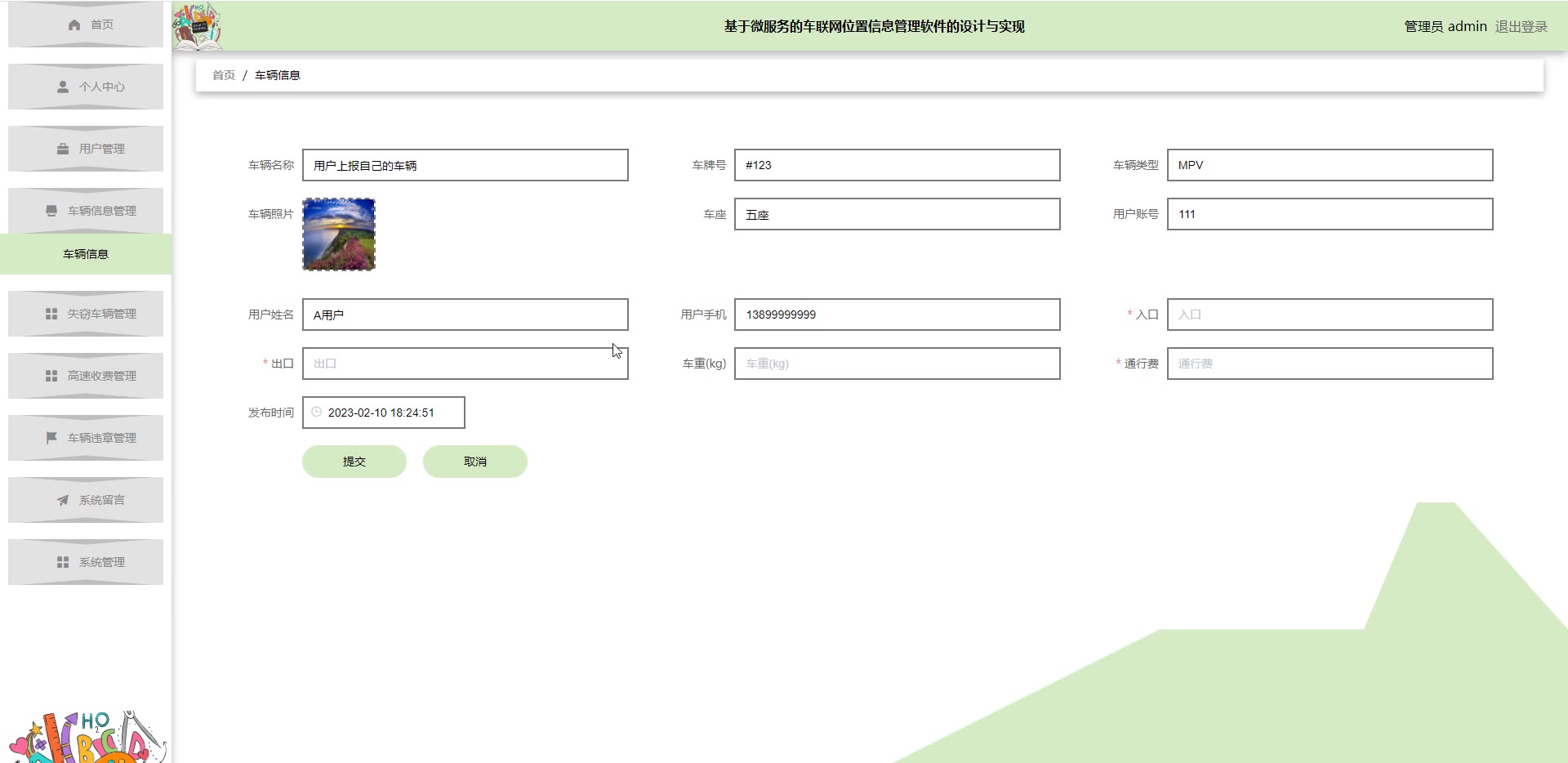
Task: Click the 用户姓名 input field
Action: [465, 315]
